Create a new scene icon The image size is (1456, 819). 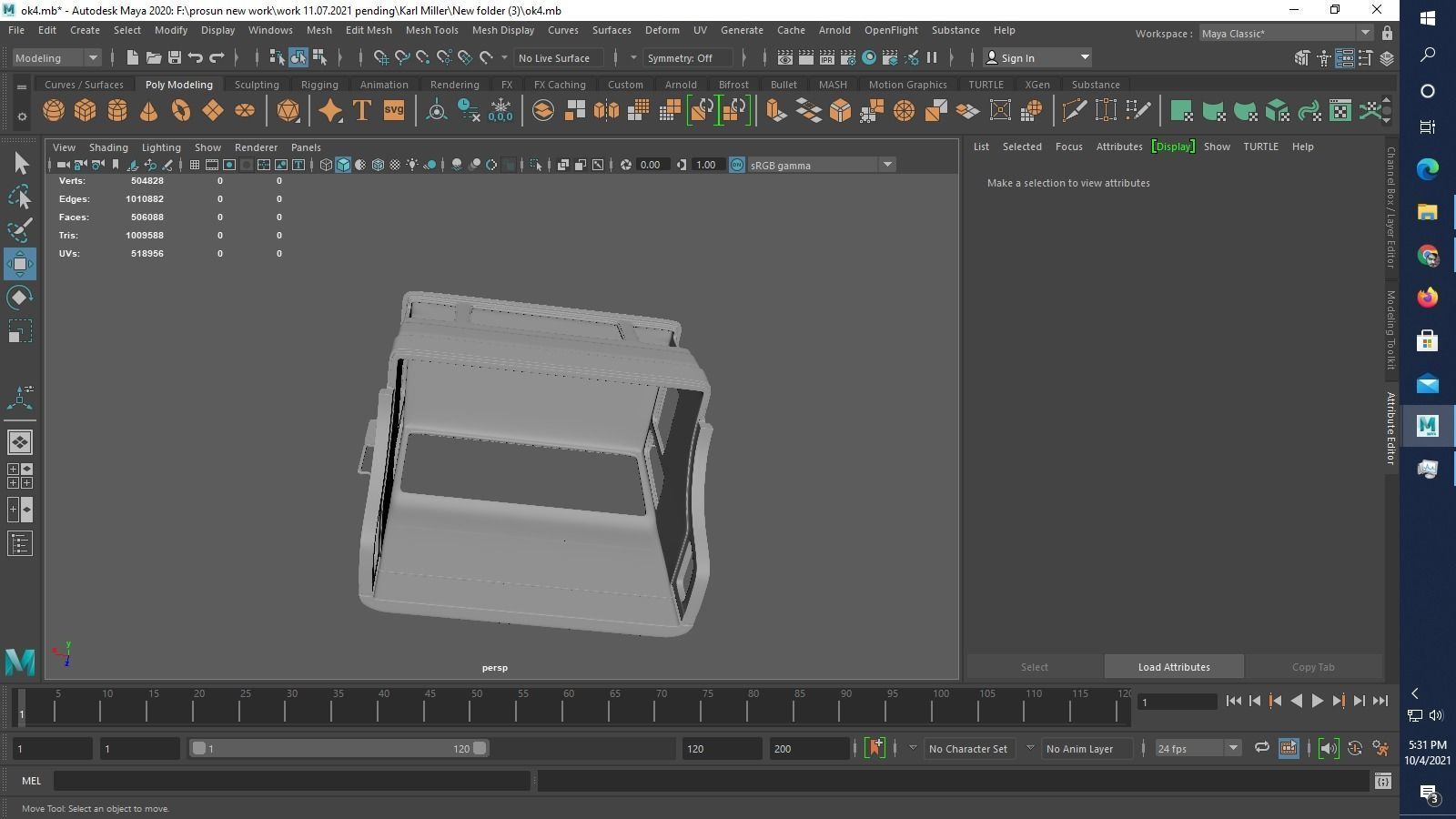click(x=132, y=57)
